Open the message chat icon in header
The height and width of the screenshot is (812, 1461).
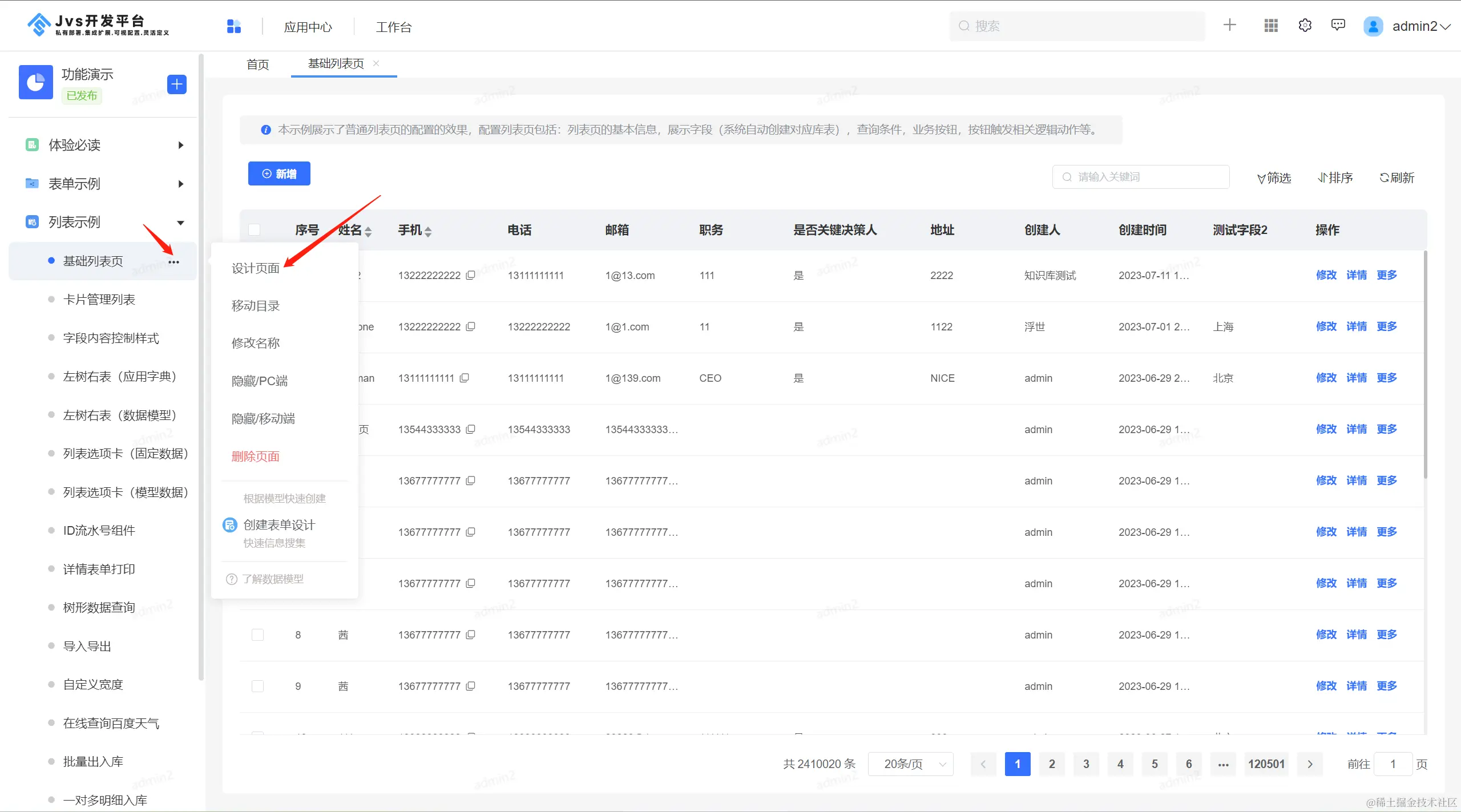tap(1338, 25)
